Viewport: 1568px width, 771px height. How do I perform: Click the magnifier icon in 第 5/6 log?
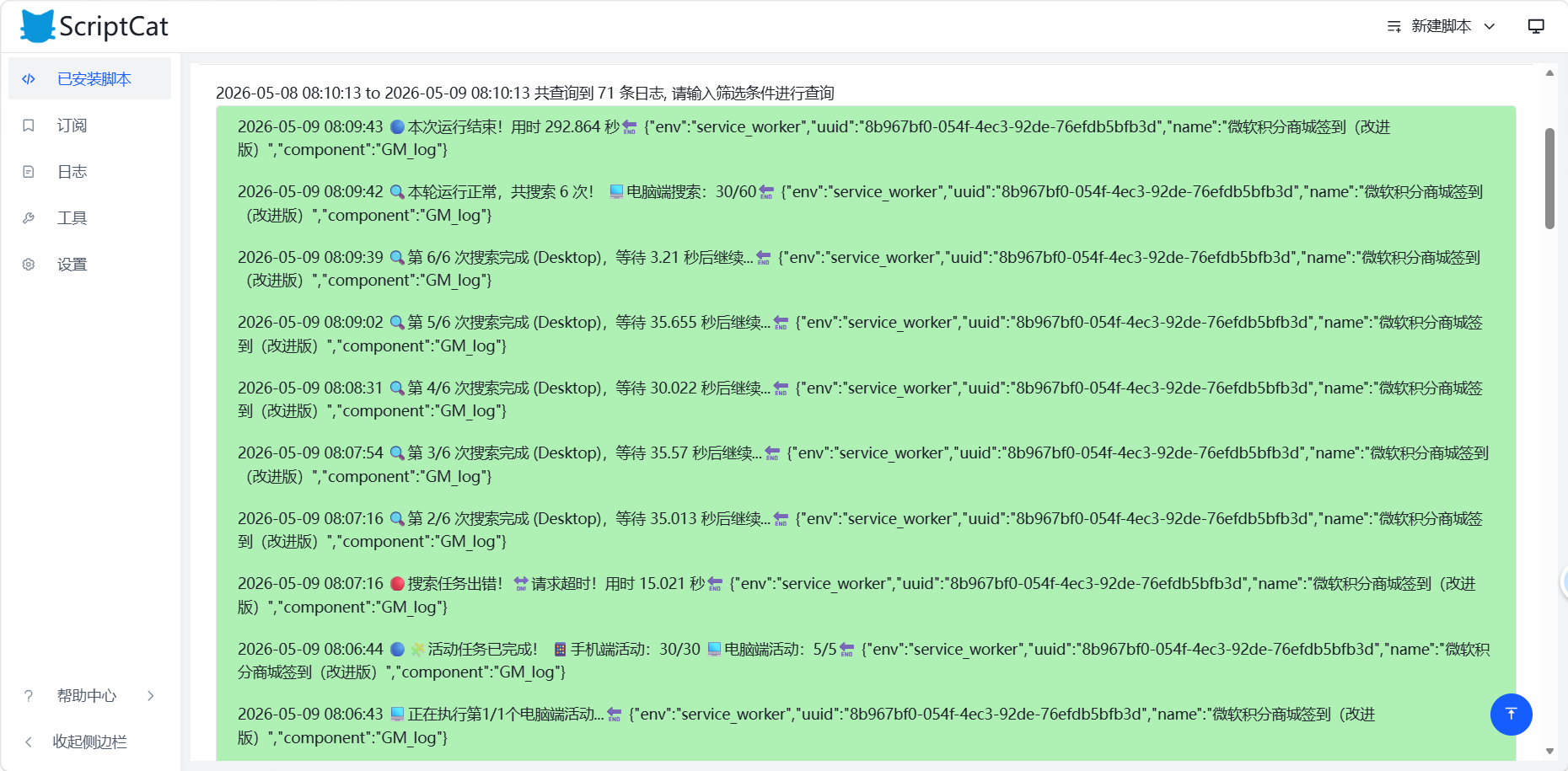(397, 323)
